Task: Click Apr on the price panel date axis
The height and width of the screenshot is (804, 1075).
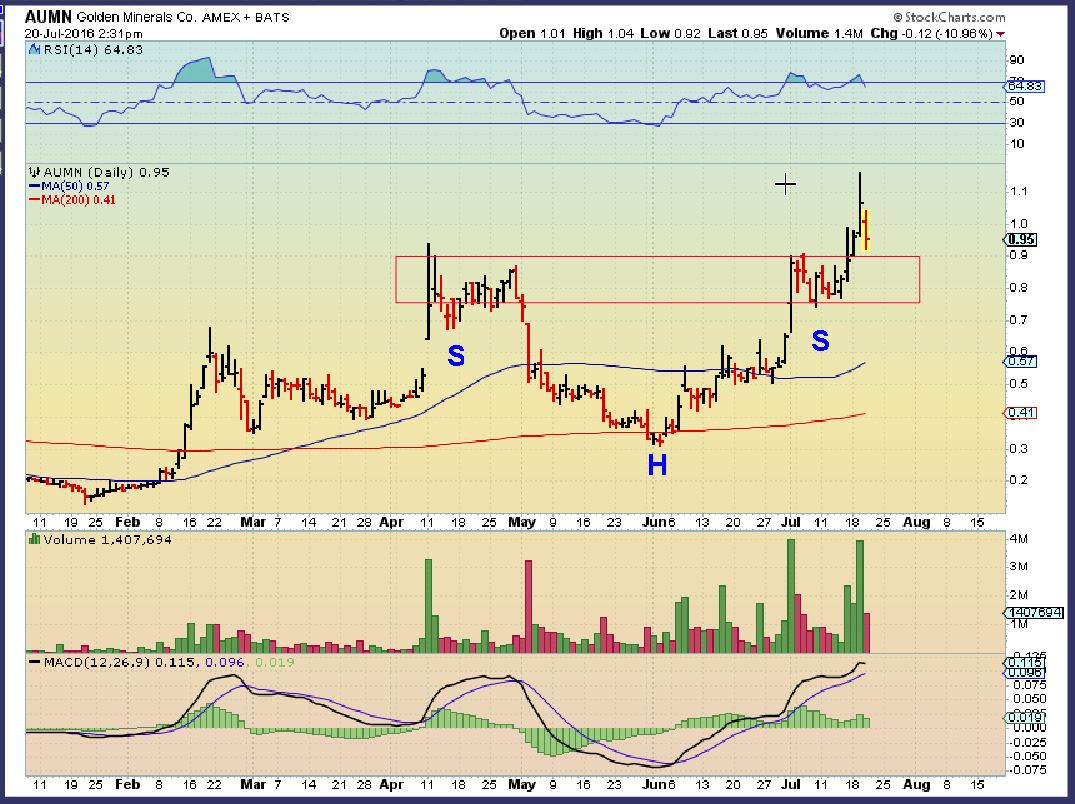Action: (391, 522)
